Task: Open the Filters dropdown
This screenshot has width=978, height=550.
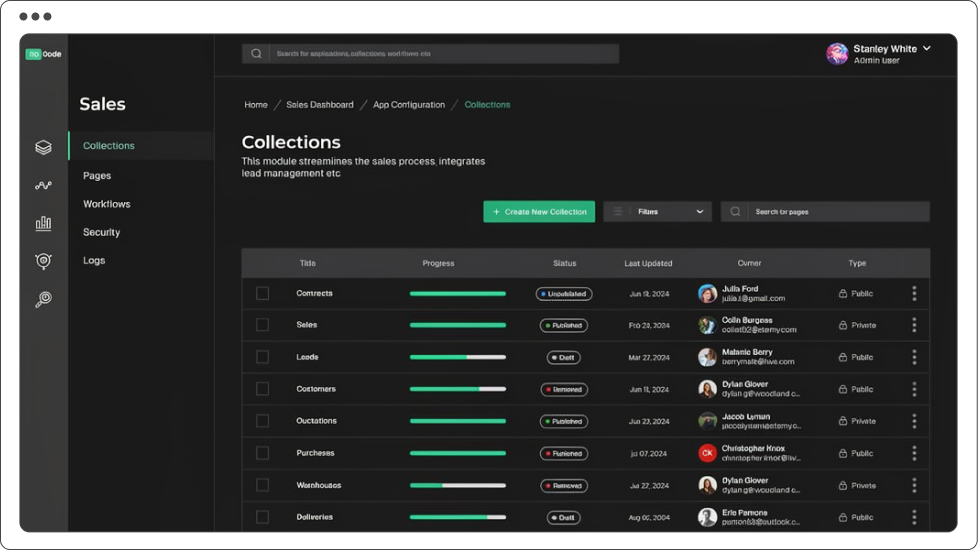Action: pos(657,211)
